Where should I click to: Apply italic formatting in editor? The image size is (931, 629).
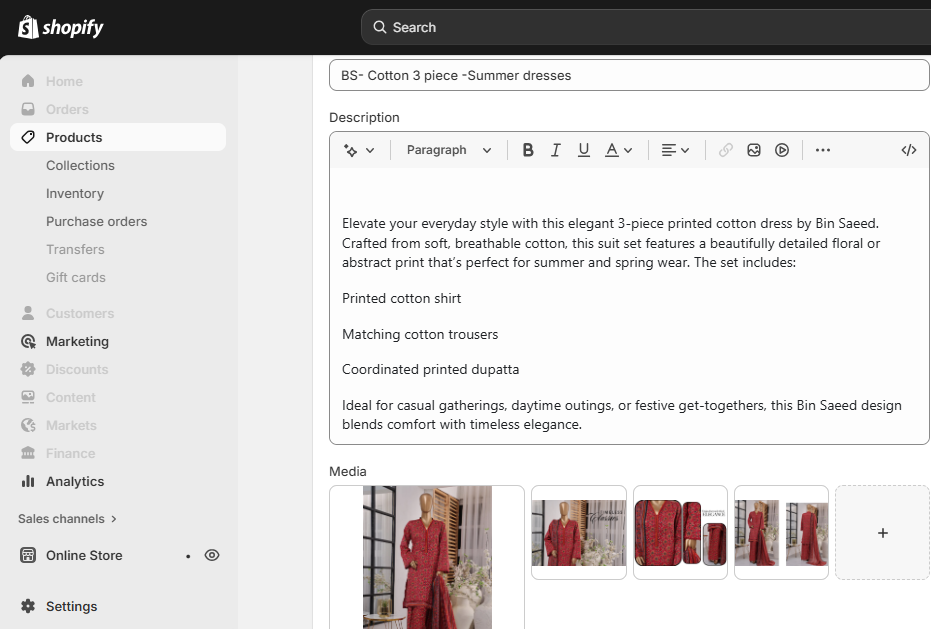pyautogui.click(x=556, y=150)
